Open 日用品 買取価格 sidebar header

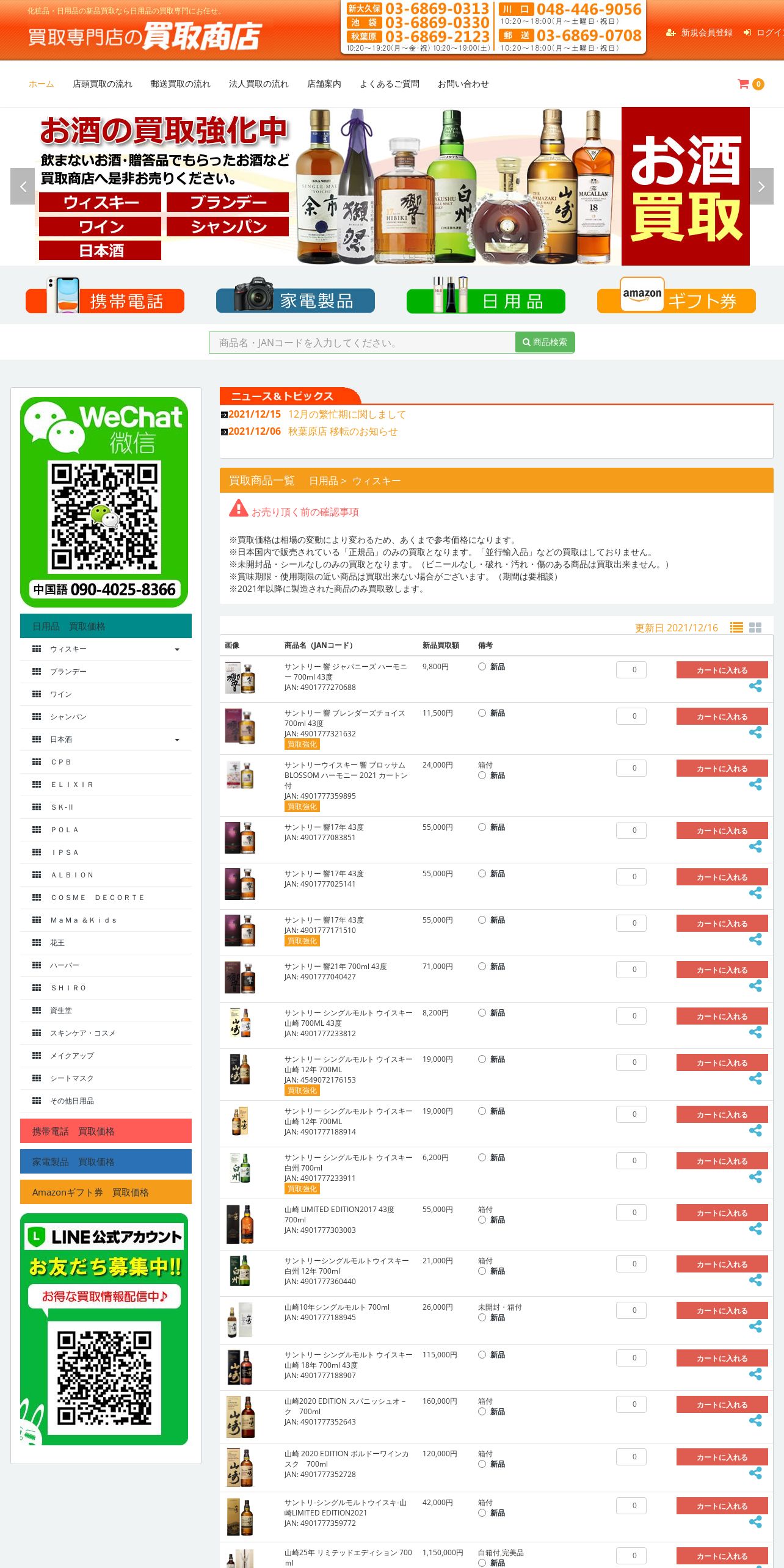(106, 626)
